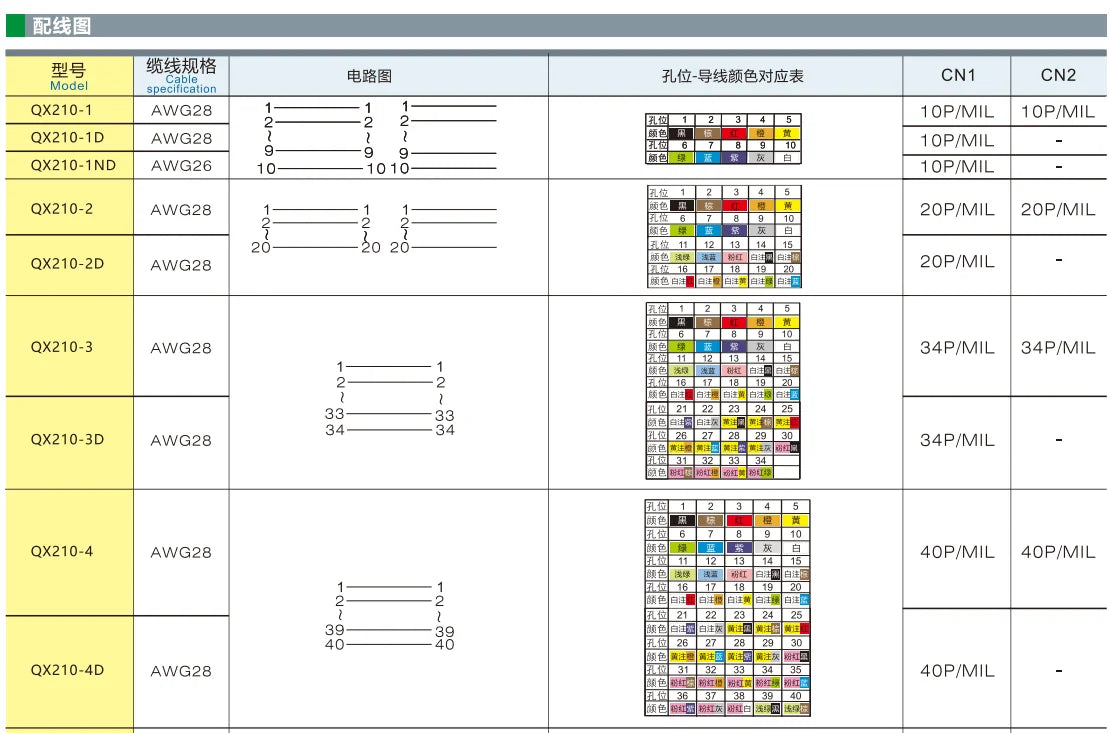The image size is (1110, 733).
Task: Select AWG28 in the QX210-4D row
Action: [x=181, y=671]
